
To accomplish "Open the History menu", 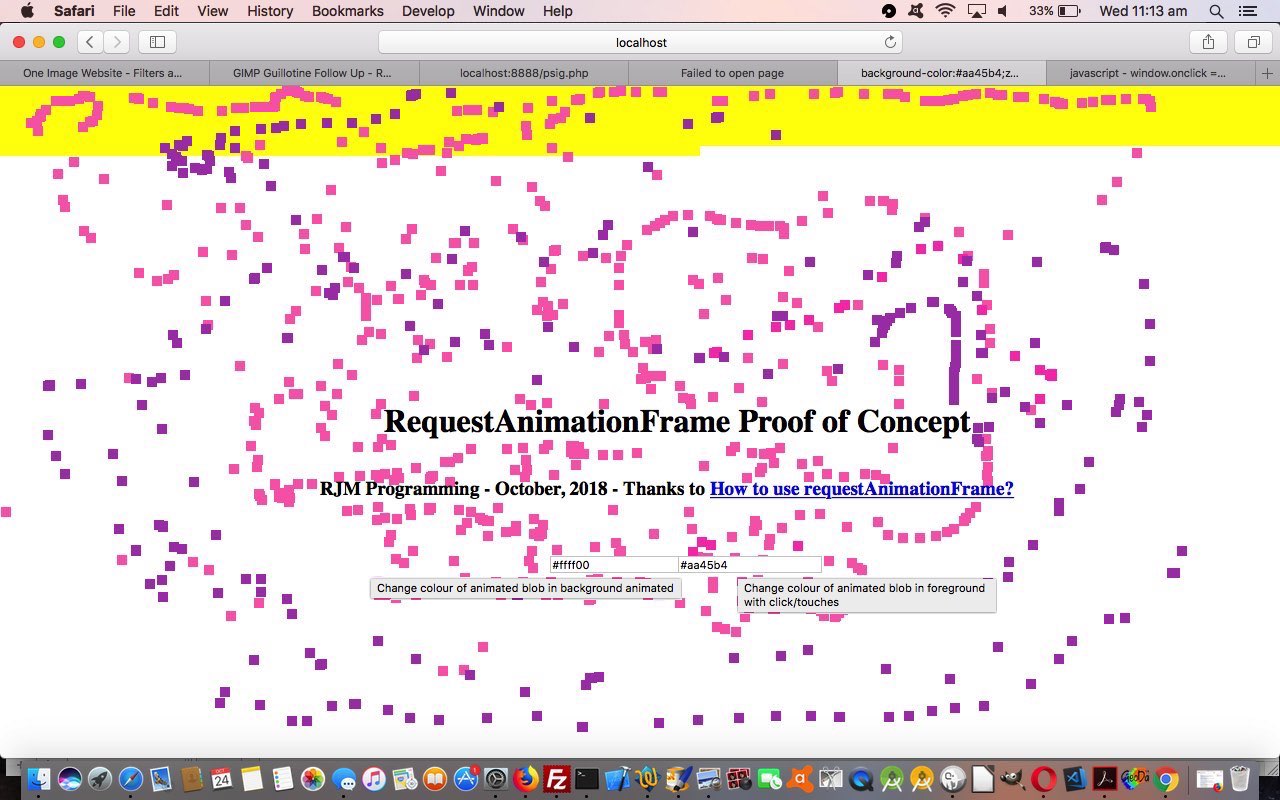I will click(x=270, y=11).
